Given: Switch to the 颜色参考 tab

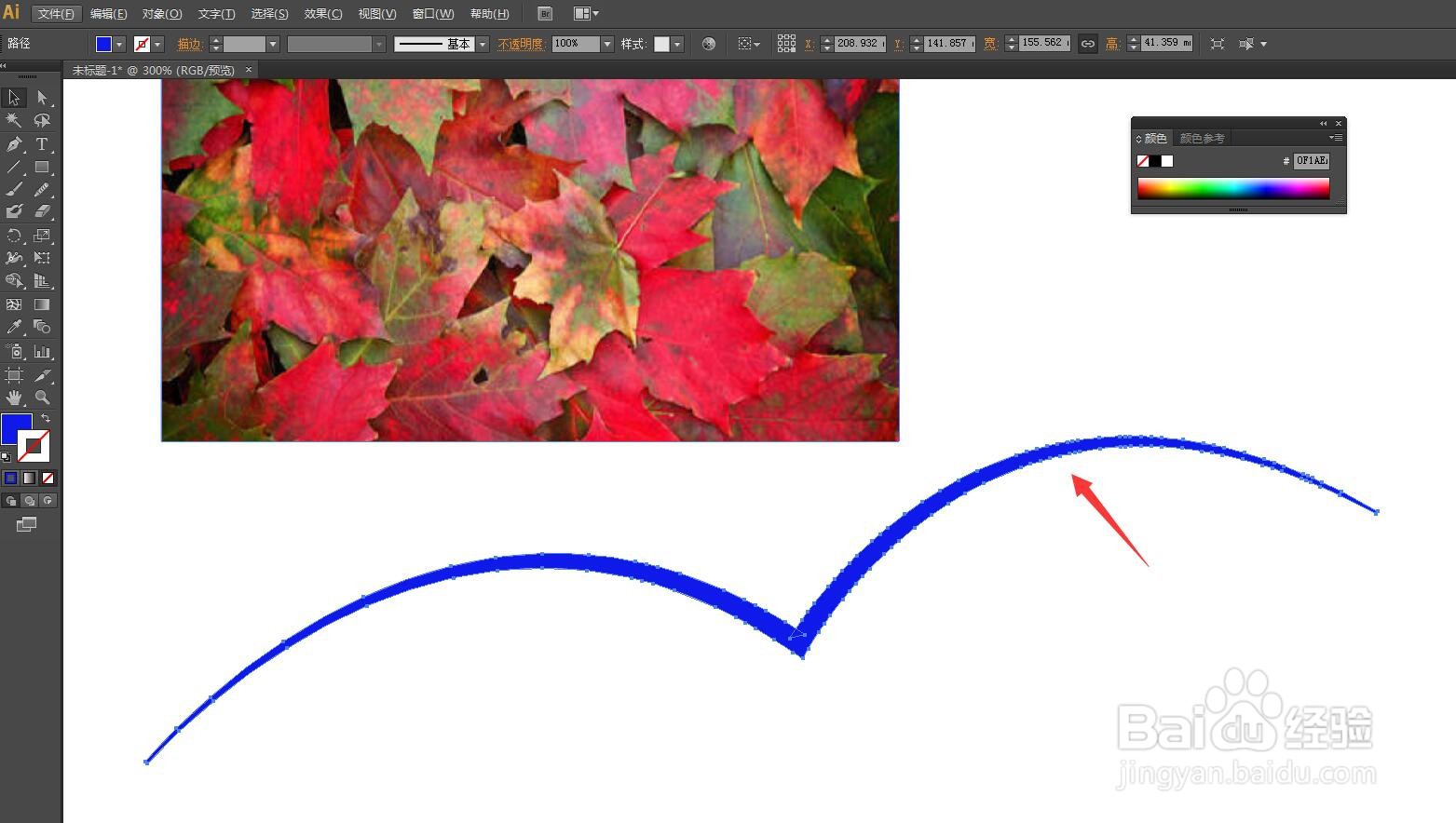Looking at the screenshot, I should pos(1202,138).
